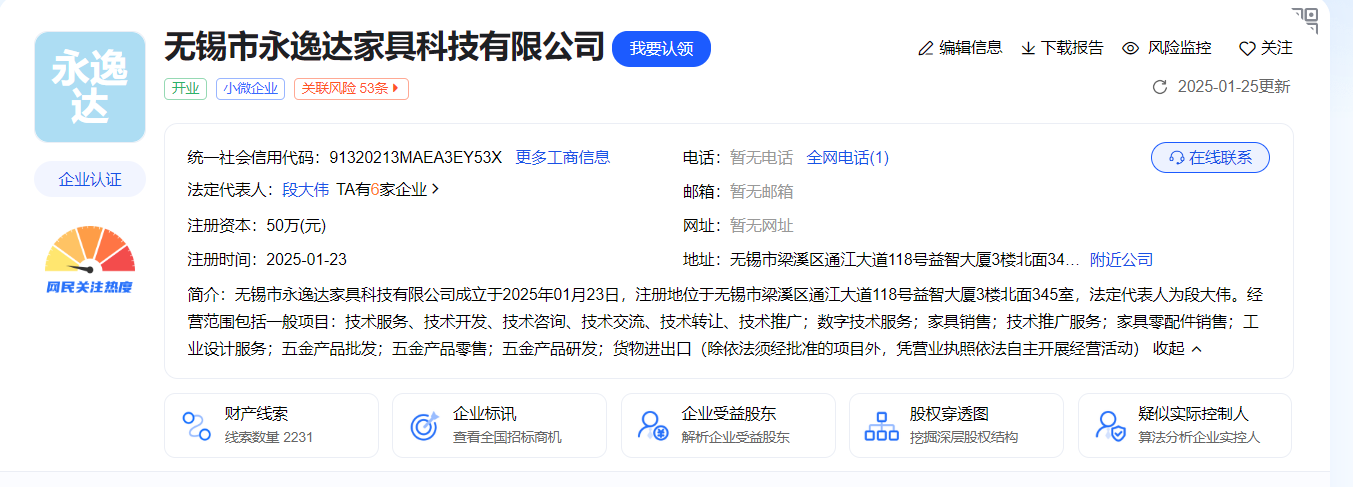Select 关注 text label
This screenshot has height=487, width=1353.
[x=1277, y=48]
